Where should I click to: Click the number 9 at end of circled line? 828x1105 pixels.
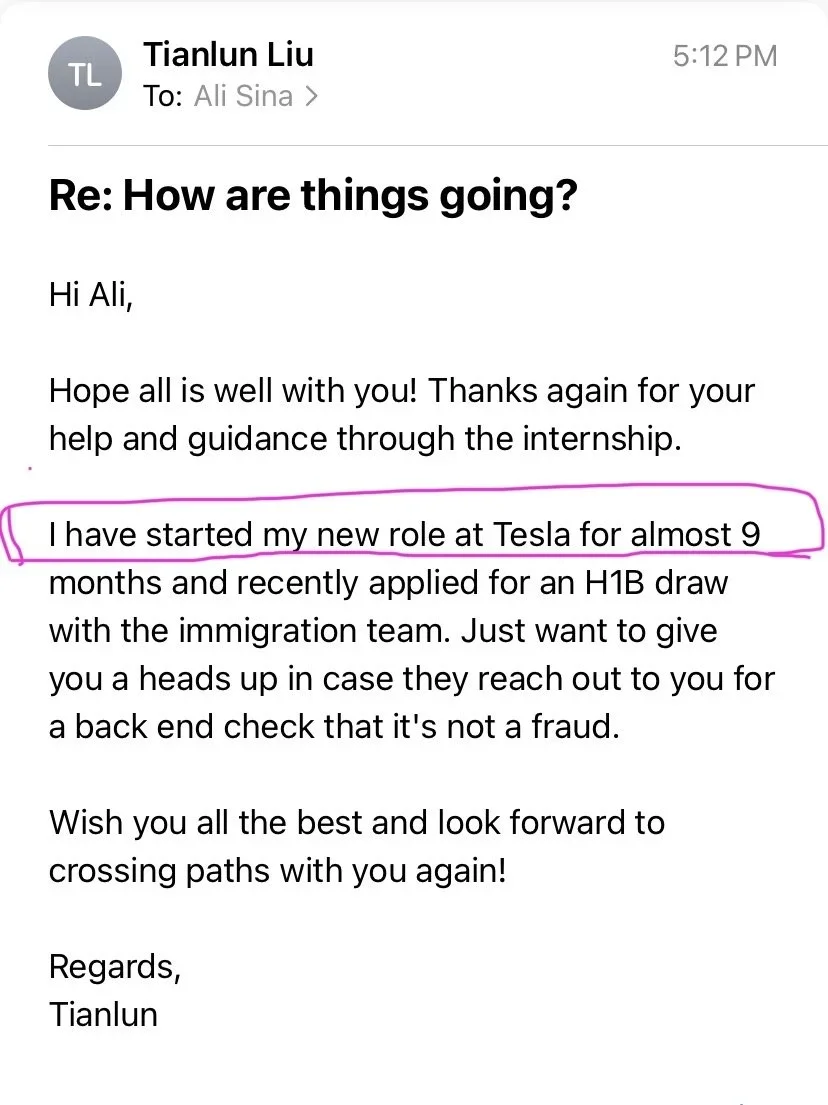coord(749,534)
